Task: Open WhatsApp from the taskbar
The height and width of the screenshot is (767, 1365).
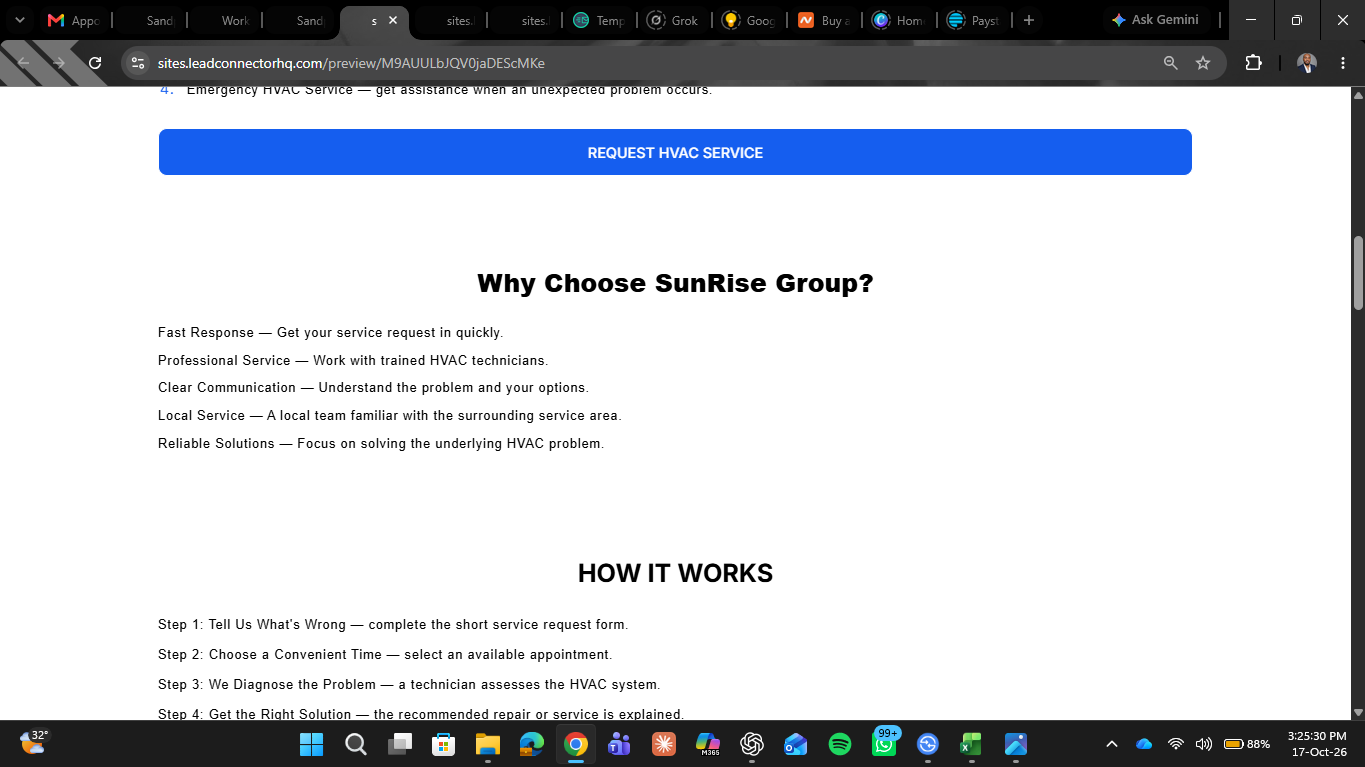Action: (x=884, y=744)
